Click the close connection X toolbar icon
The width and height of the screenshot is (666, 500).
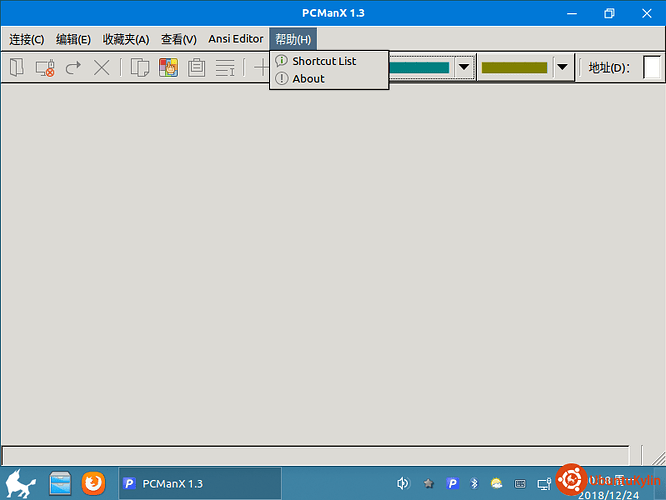(x=102, y=68)
